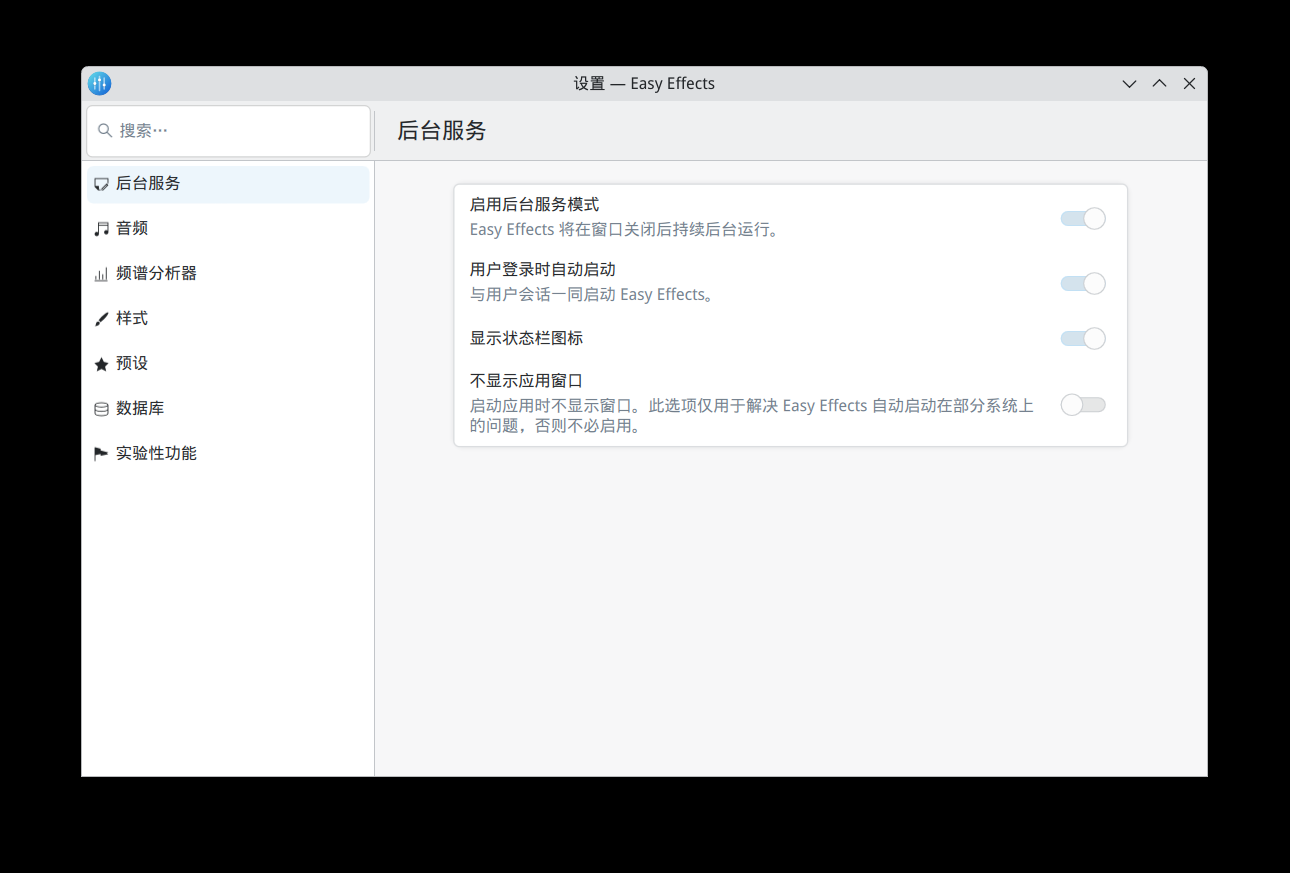This screenshot has width=1290, height=873.
Task: Enable the 不显示应用窗口 switch
Action: [1083, 404]
